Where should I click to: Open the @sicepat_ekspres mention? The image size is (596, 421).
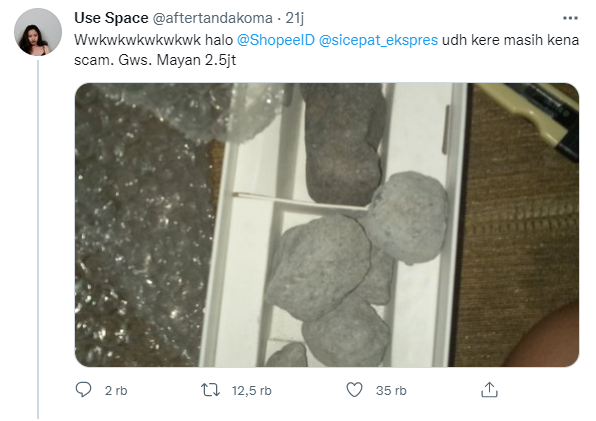point(378,40)
